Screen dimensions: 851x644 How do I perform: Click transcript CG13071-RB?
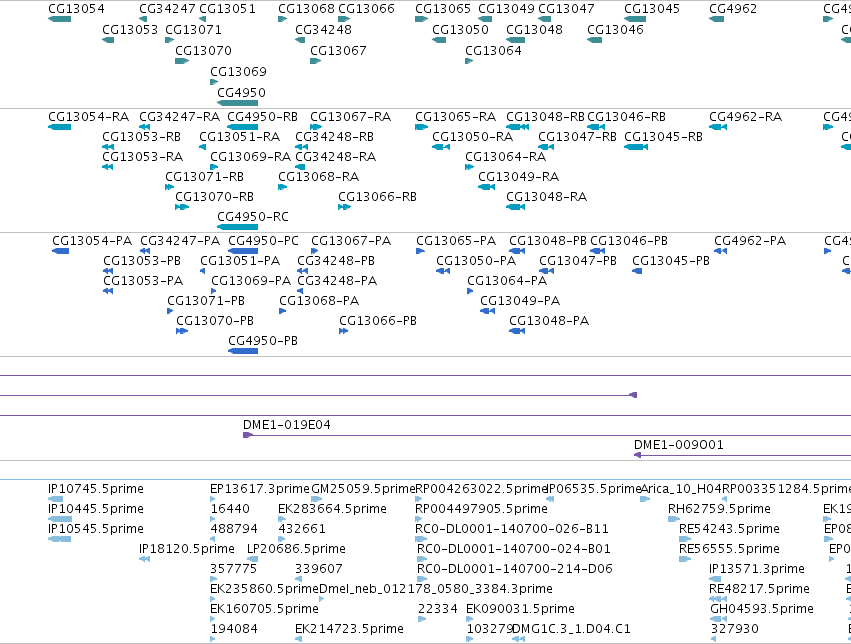click(169, 187)
